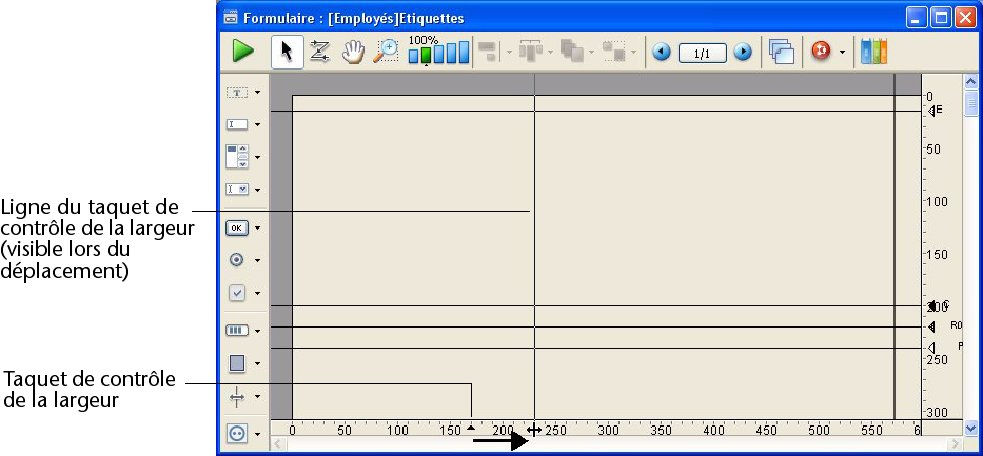Open the form views icon
Viewport: 983px width, 456px height.
click(x=780, y=52)
